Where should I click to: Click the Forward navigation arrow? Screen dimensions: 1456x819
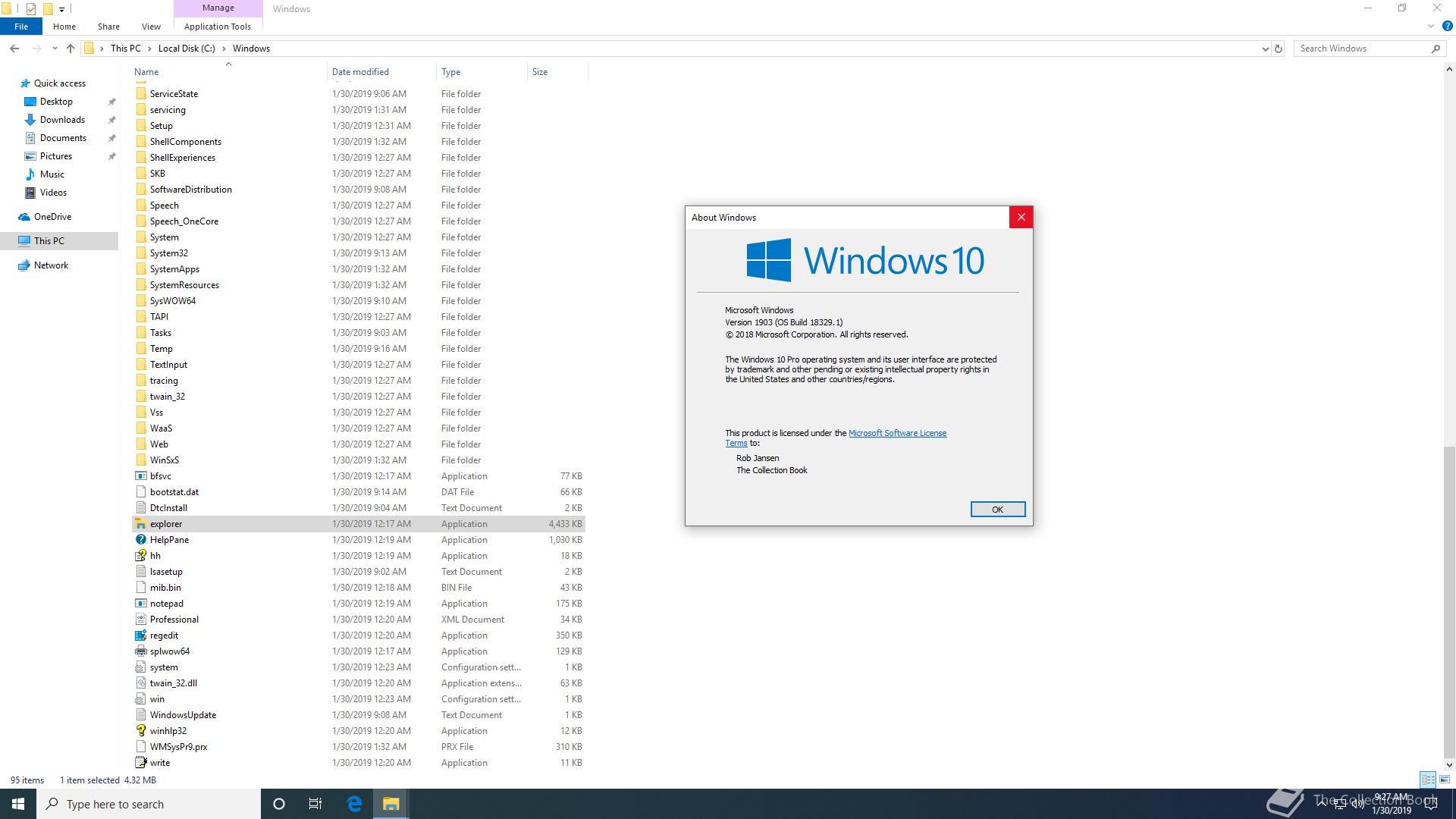tap(36, 49)
